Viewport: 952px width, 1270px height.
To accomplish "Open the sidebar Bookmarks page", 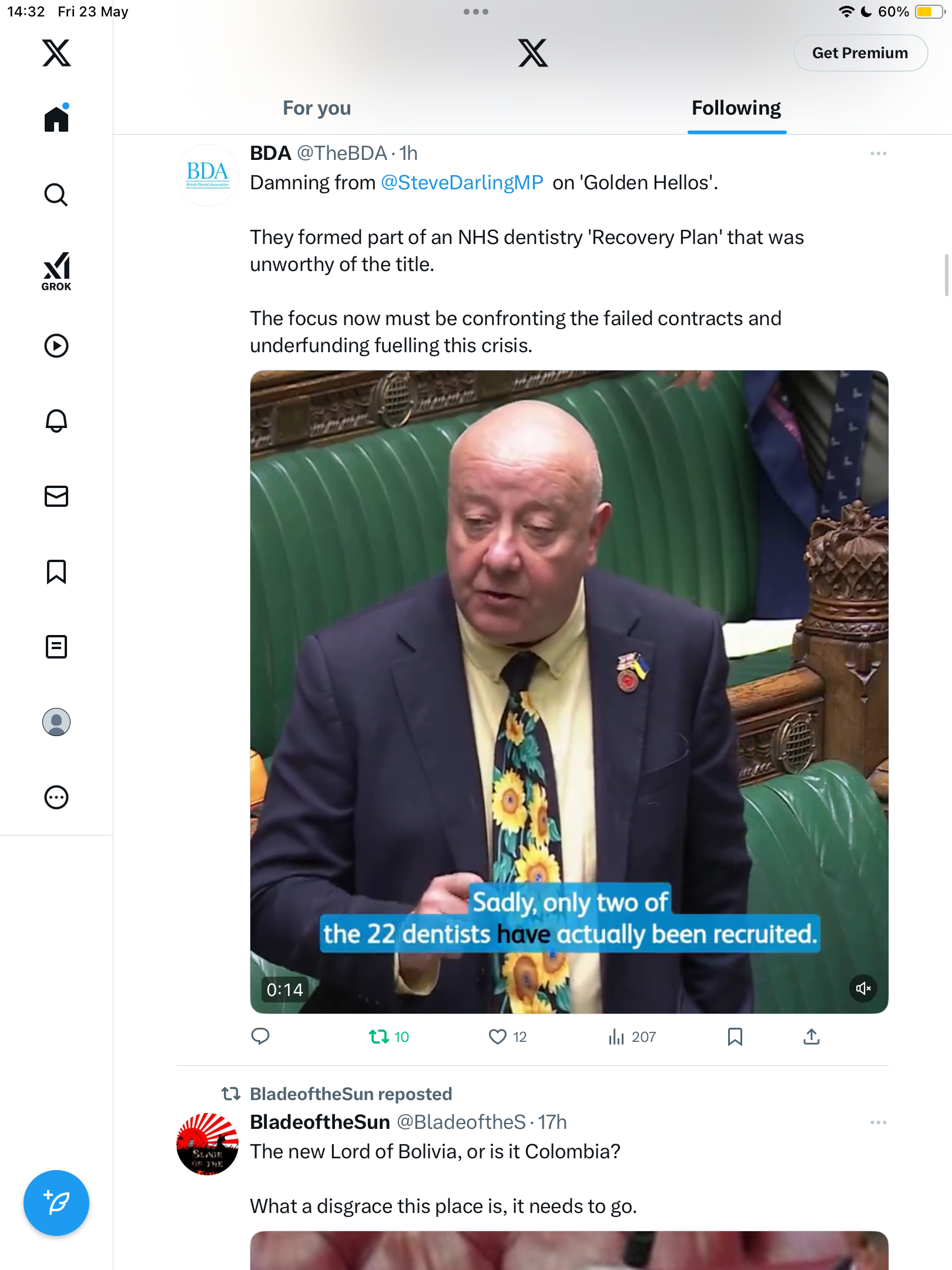I will coord(56,571).
